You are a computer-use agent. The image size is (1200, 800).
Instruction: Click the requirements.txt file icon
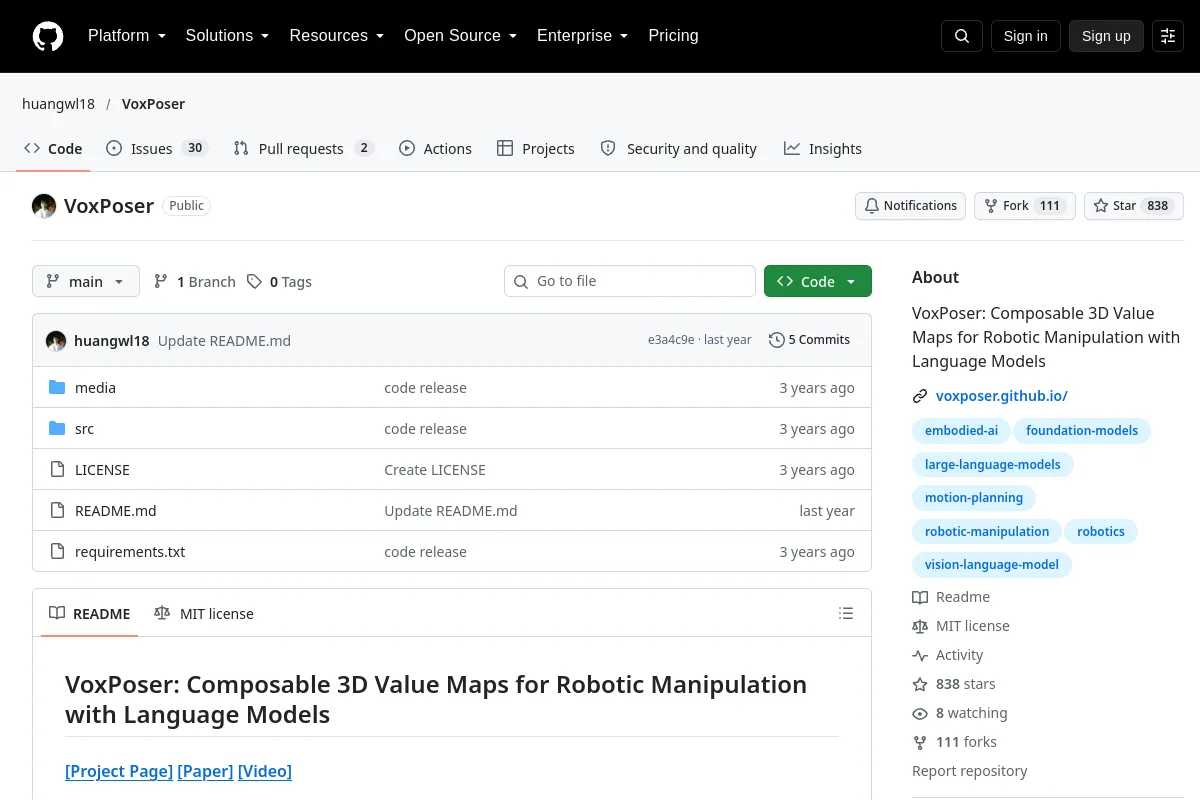point(57,552)
